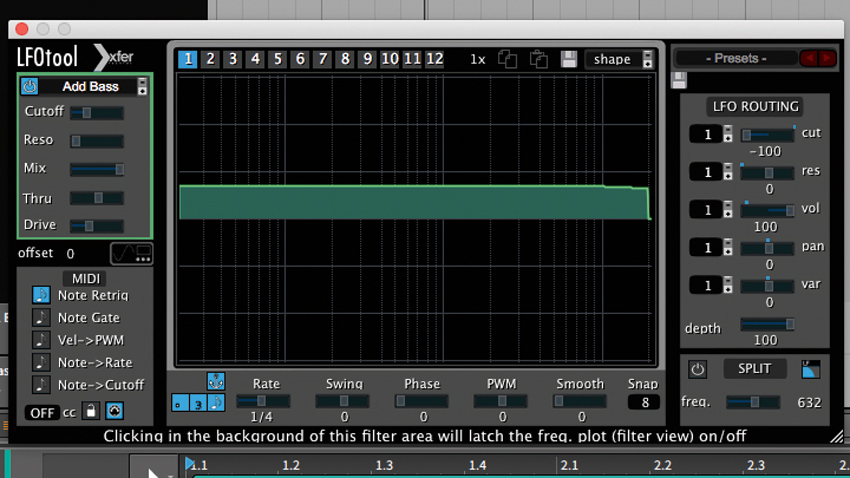
Task: Enable the Note->Cutoff MIDI option
Action: [41, 385]
